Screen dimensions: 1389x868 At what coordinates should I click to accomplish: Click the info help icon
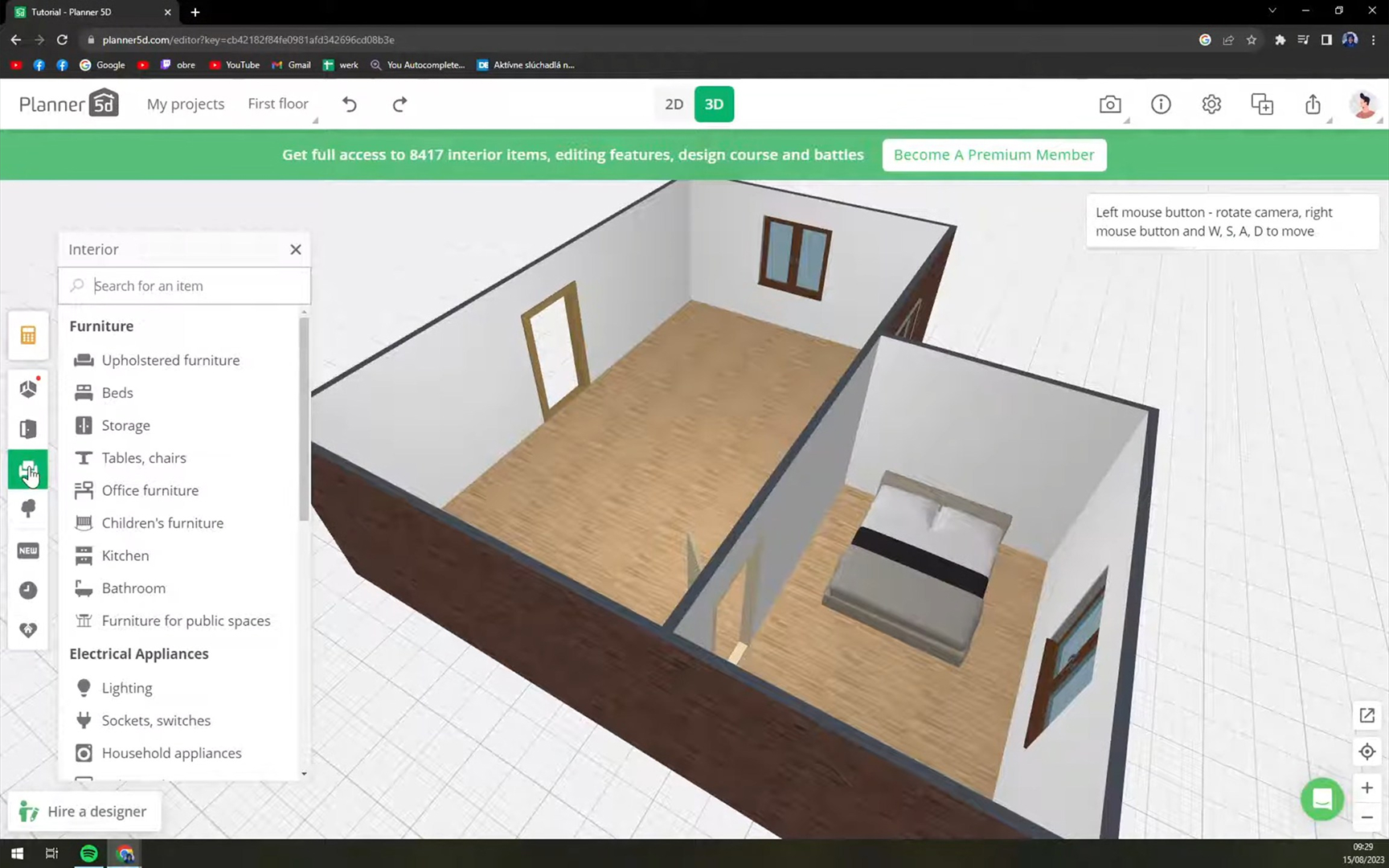(x=1161, y=104)
